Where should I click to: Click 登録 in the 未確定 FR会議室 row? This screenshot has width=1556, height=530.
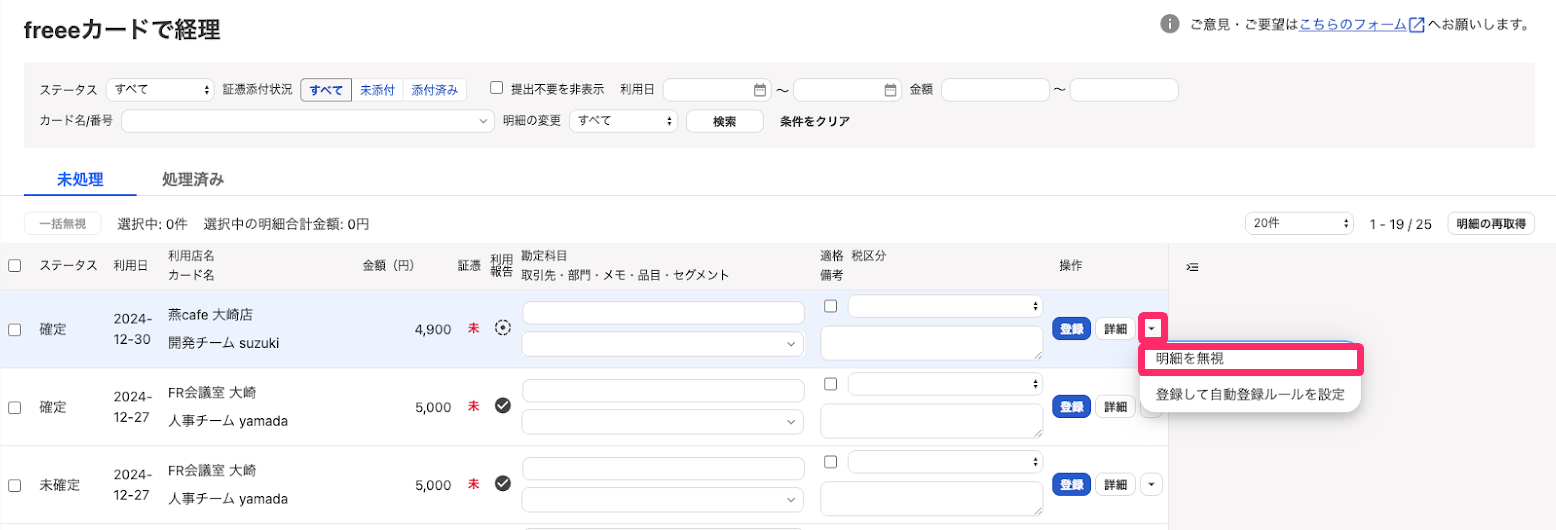coord(1071,485)
